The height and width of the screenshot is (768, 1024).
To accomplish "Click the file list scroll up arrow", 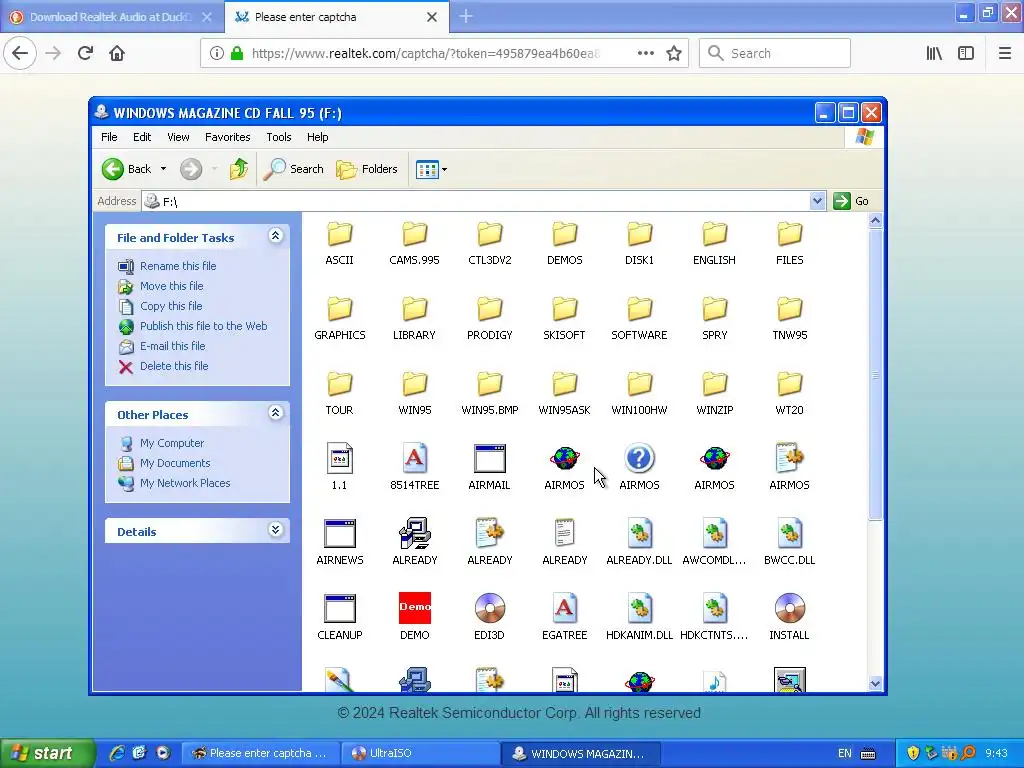I will click(875, 221).
